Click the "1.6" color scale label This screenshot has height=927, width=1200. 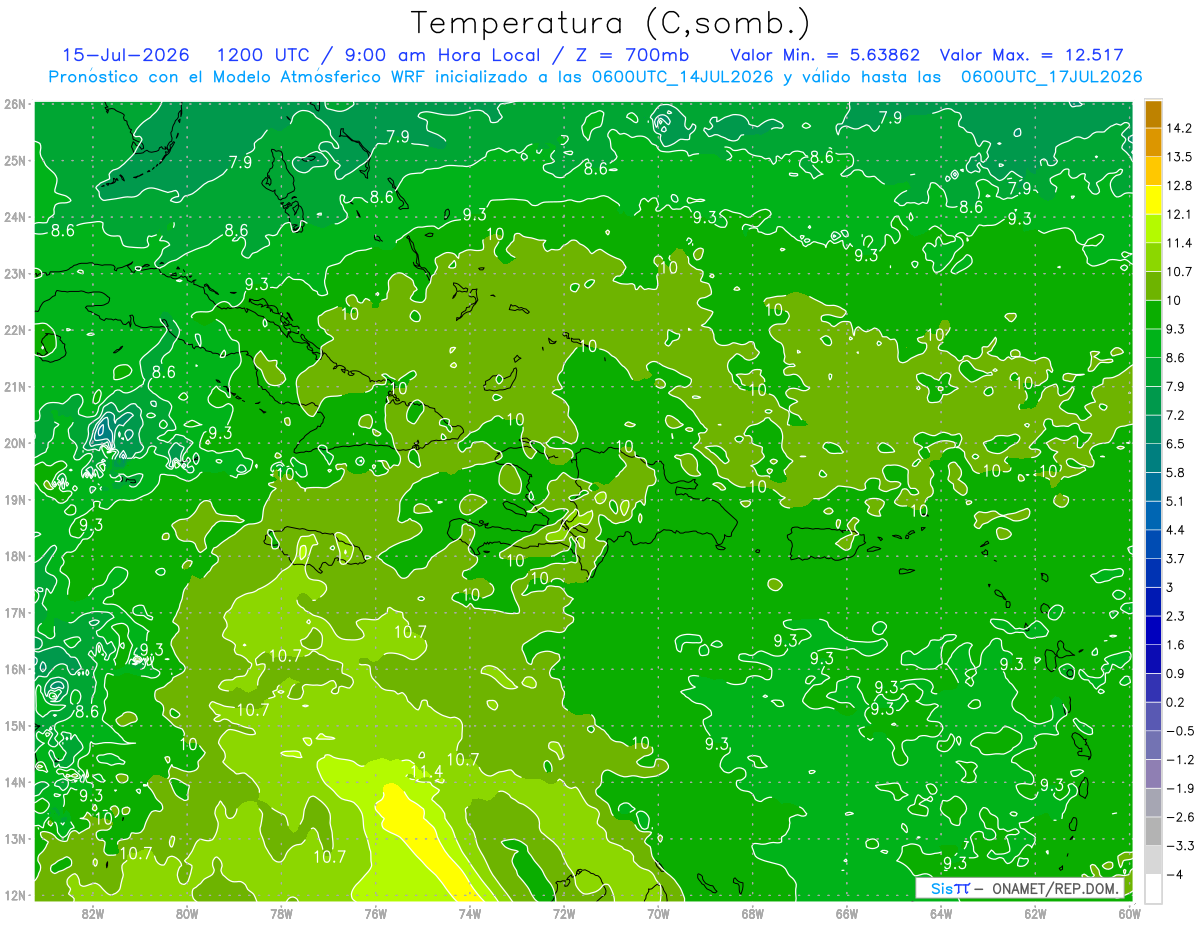[x=1177, y=645]
